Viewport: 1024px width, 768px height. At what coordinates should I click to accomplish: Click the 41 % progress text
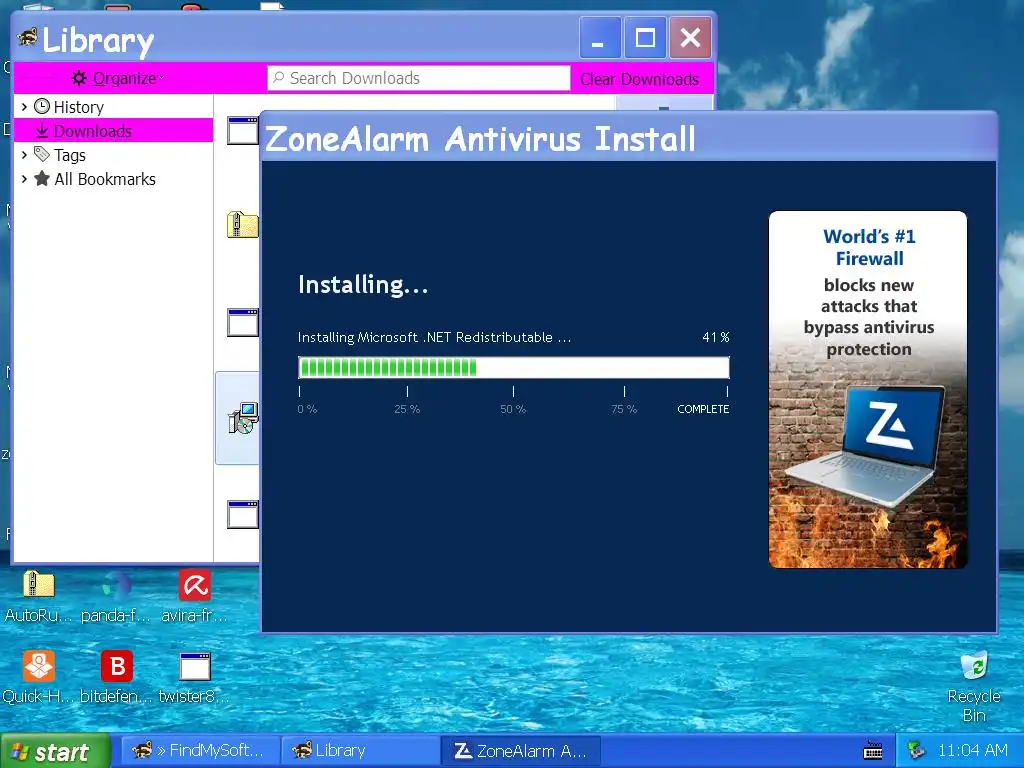[x=716, y=338]
